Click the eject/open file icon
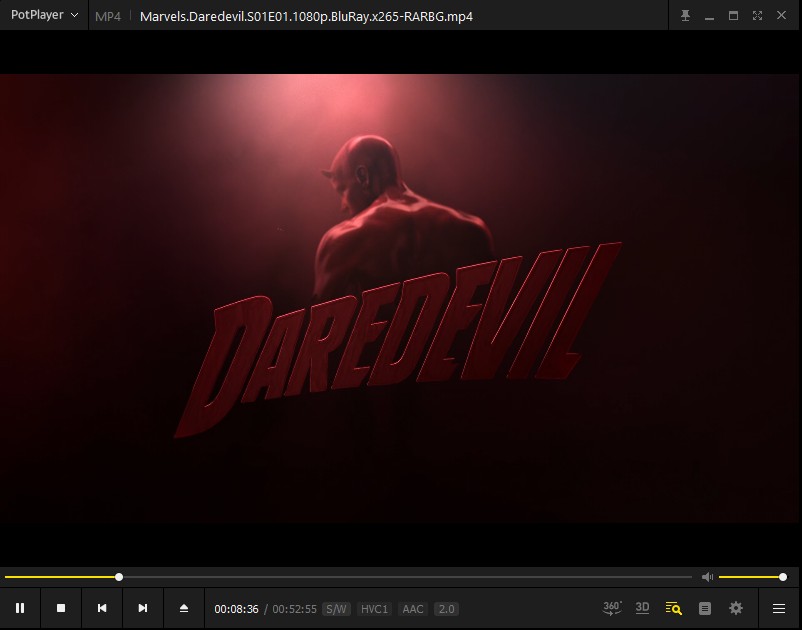 [x=184, y=608]
